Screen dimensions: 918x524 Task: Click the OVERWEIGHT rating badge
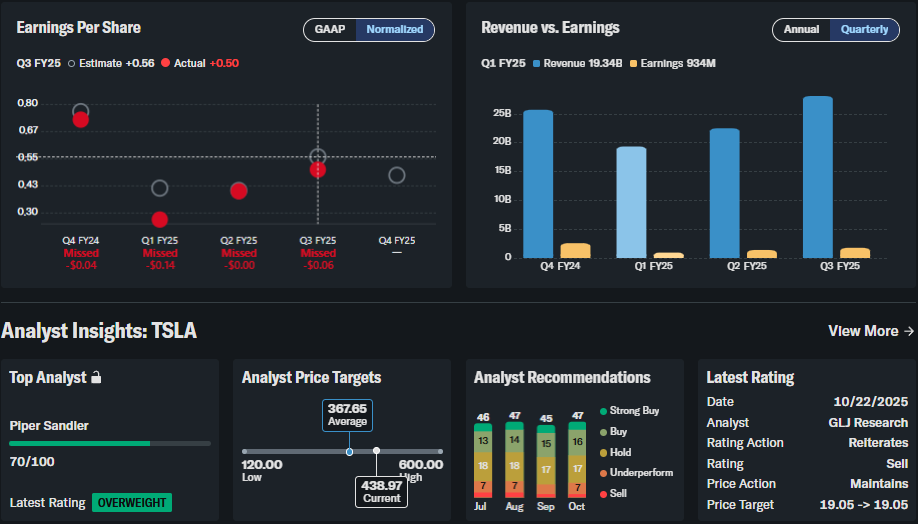tap(132, 503)
